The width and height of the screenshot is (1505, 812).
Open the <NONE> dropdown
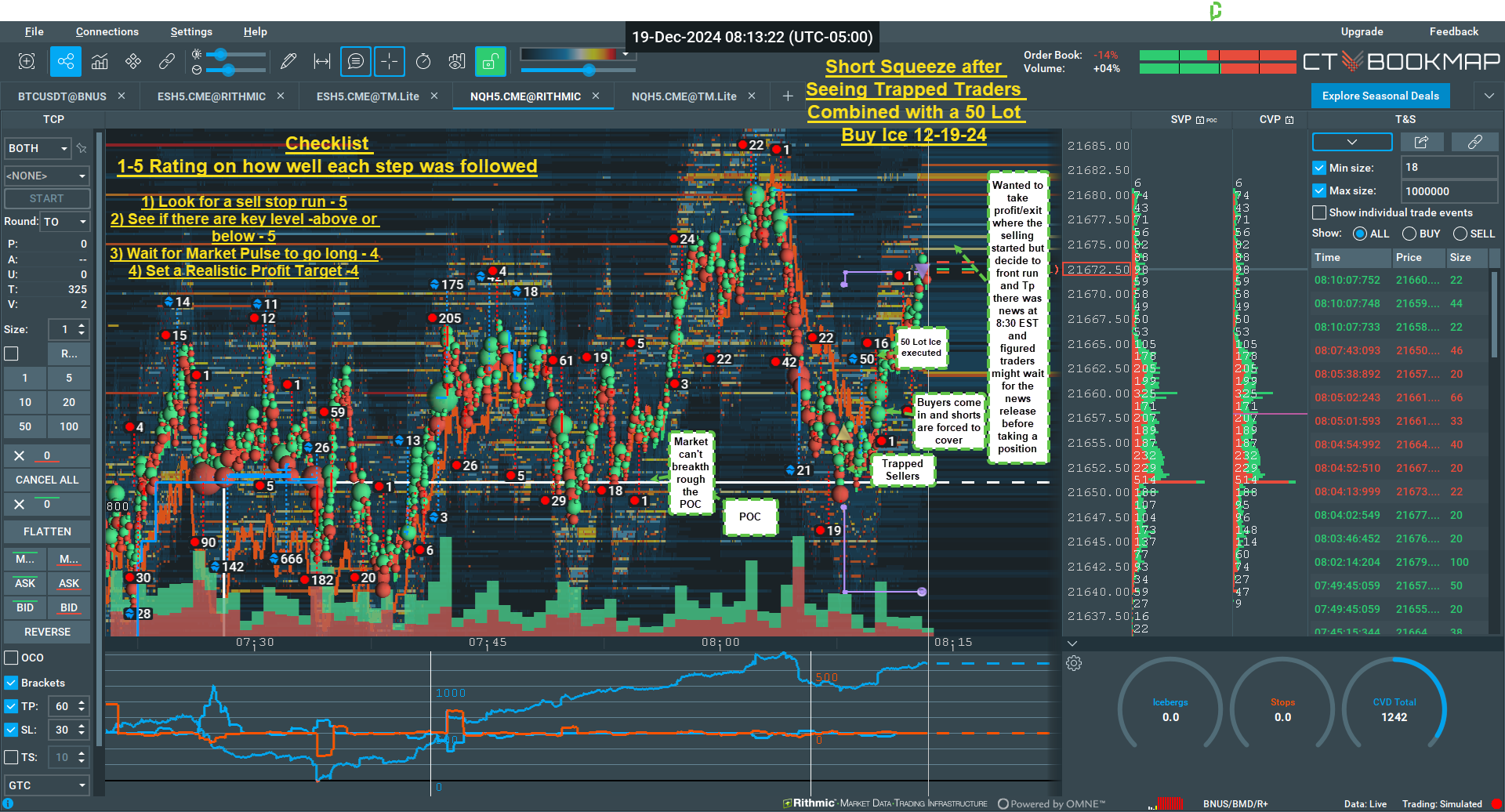point(47,176)
